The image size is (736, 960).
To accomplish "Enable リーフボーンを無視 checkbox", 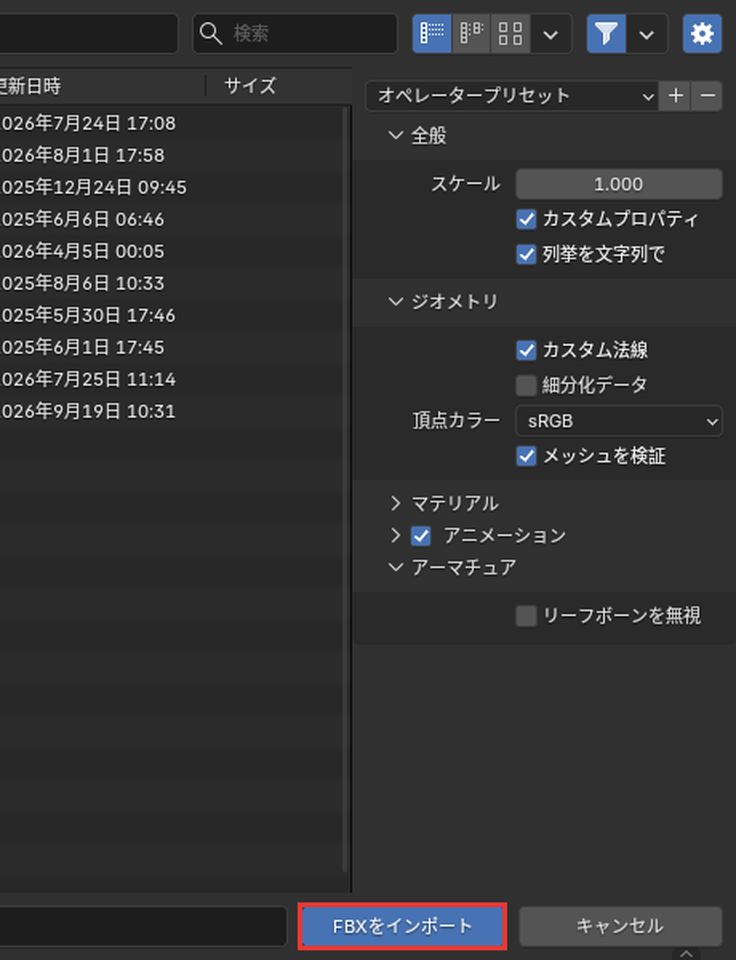I will 526,616.
